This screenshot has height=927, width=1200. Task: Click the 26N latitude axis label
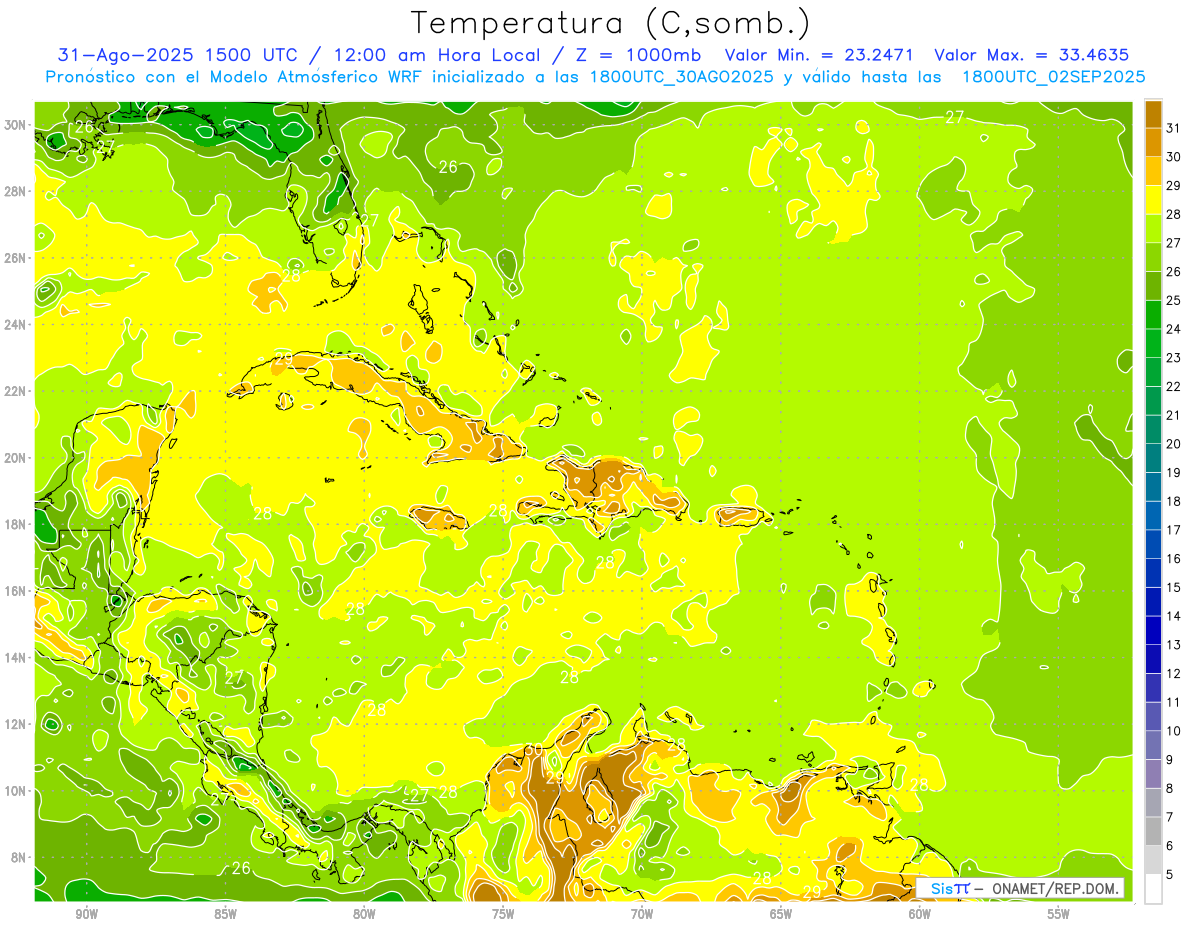coord(14,258)
